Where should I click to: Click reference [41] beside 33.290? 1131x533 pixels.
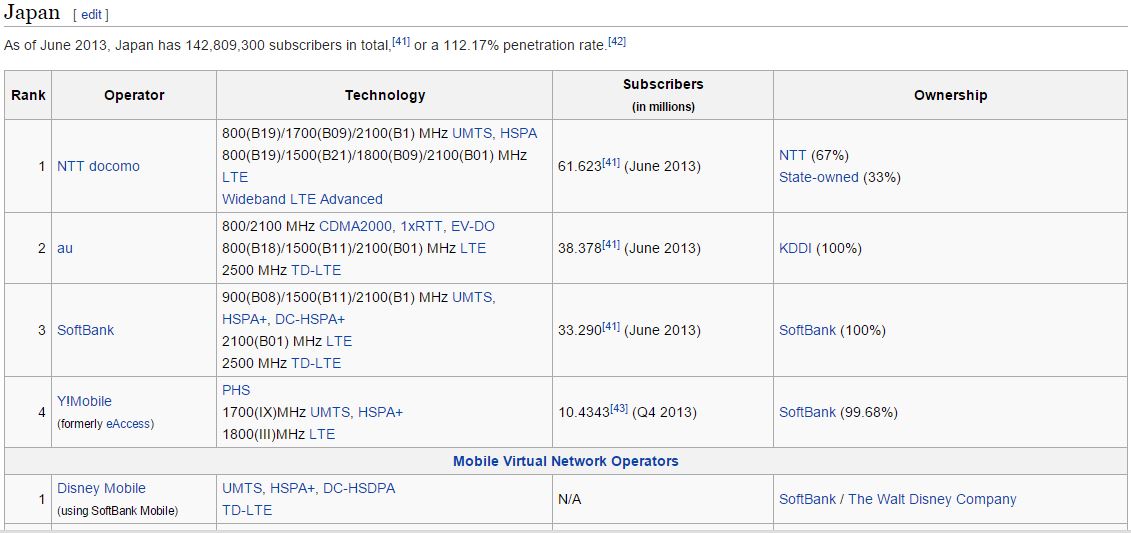click(x=611, y=327)
